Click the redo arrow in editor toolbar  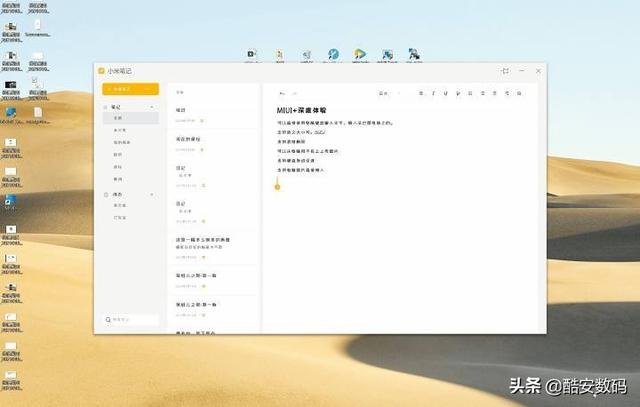tap(295, 93)
